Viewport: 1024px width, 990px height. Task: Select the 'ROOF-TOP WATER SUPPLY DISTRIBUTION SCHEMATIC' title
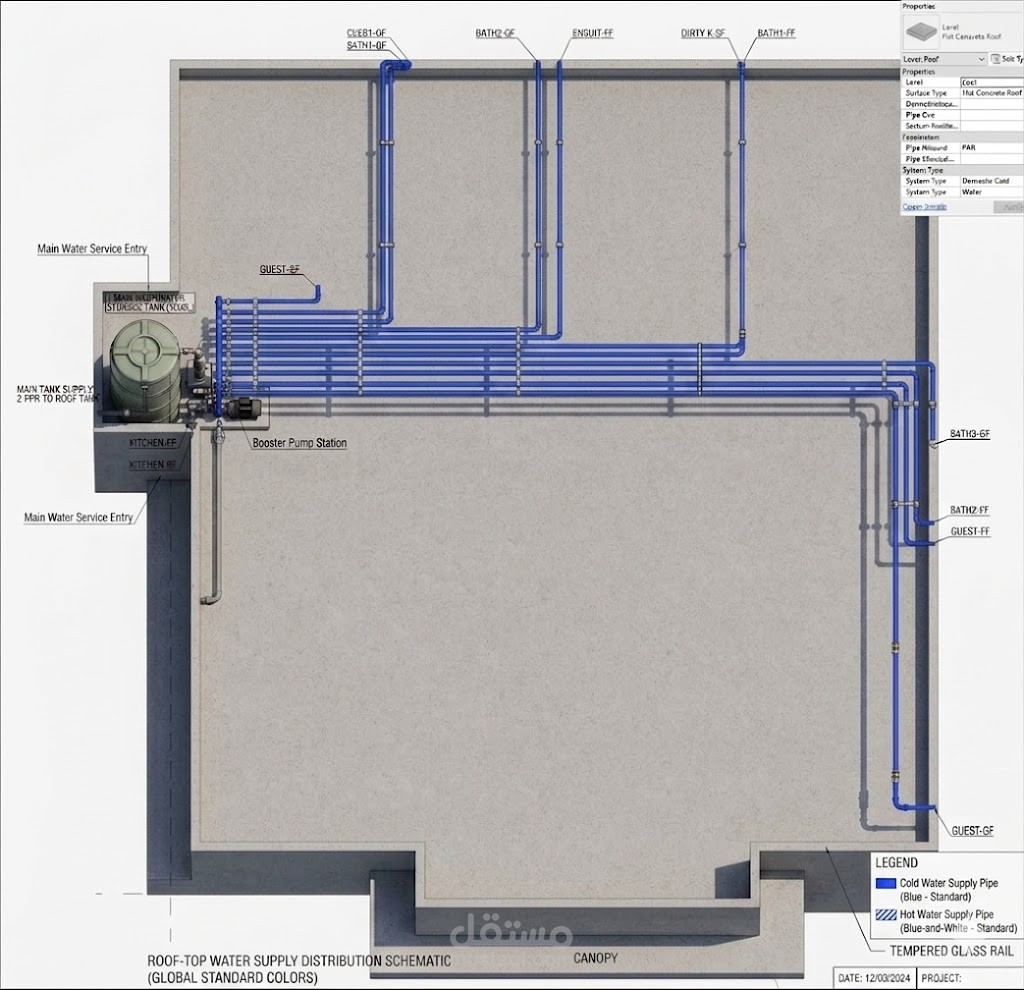click(x=299, y=961)
